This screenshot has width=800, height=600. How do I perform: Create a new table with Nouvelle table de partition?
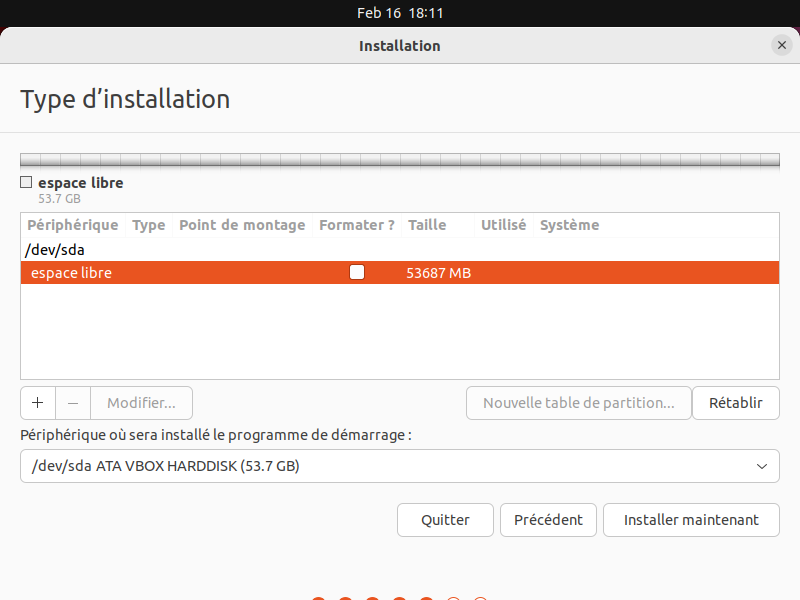tap(578, 403)
